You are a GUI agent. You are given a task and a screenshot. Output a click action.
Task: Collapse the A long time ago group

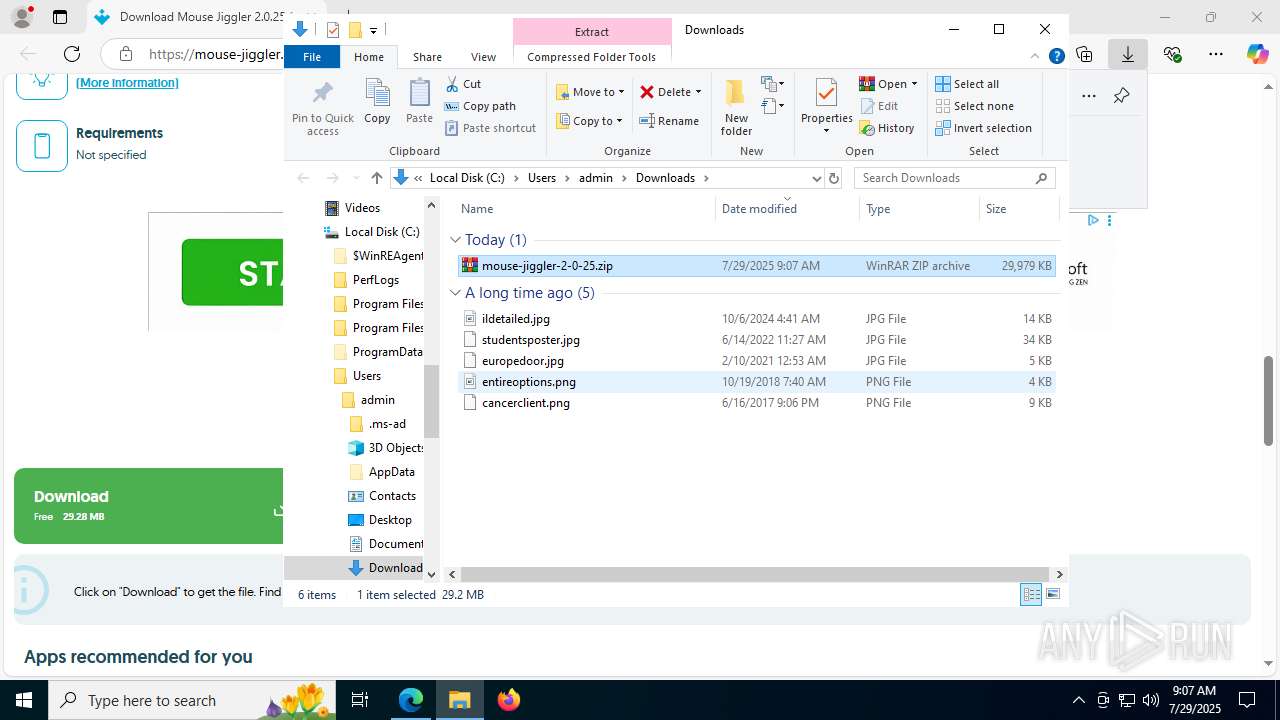pyautogui.click(x=455, y=293)
